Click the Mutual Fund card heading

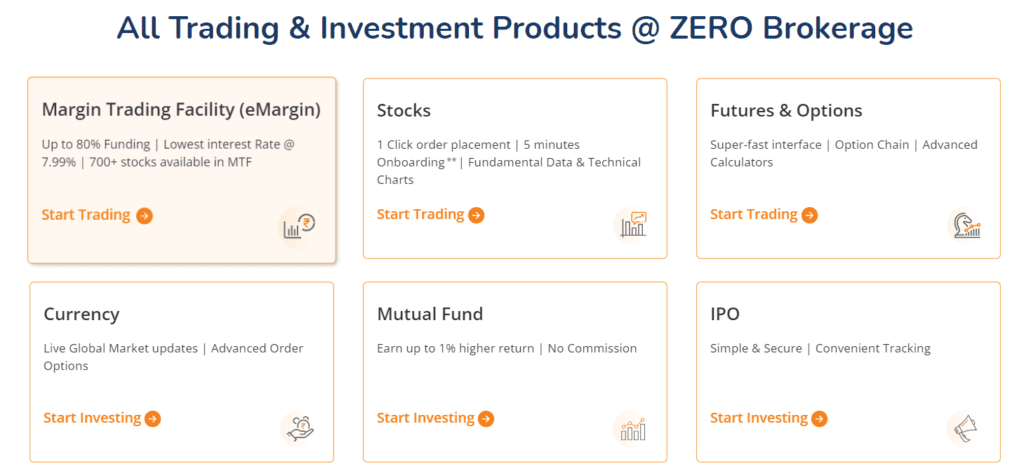(430, 314)
